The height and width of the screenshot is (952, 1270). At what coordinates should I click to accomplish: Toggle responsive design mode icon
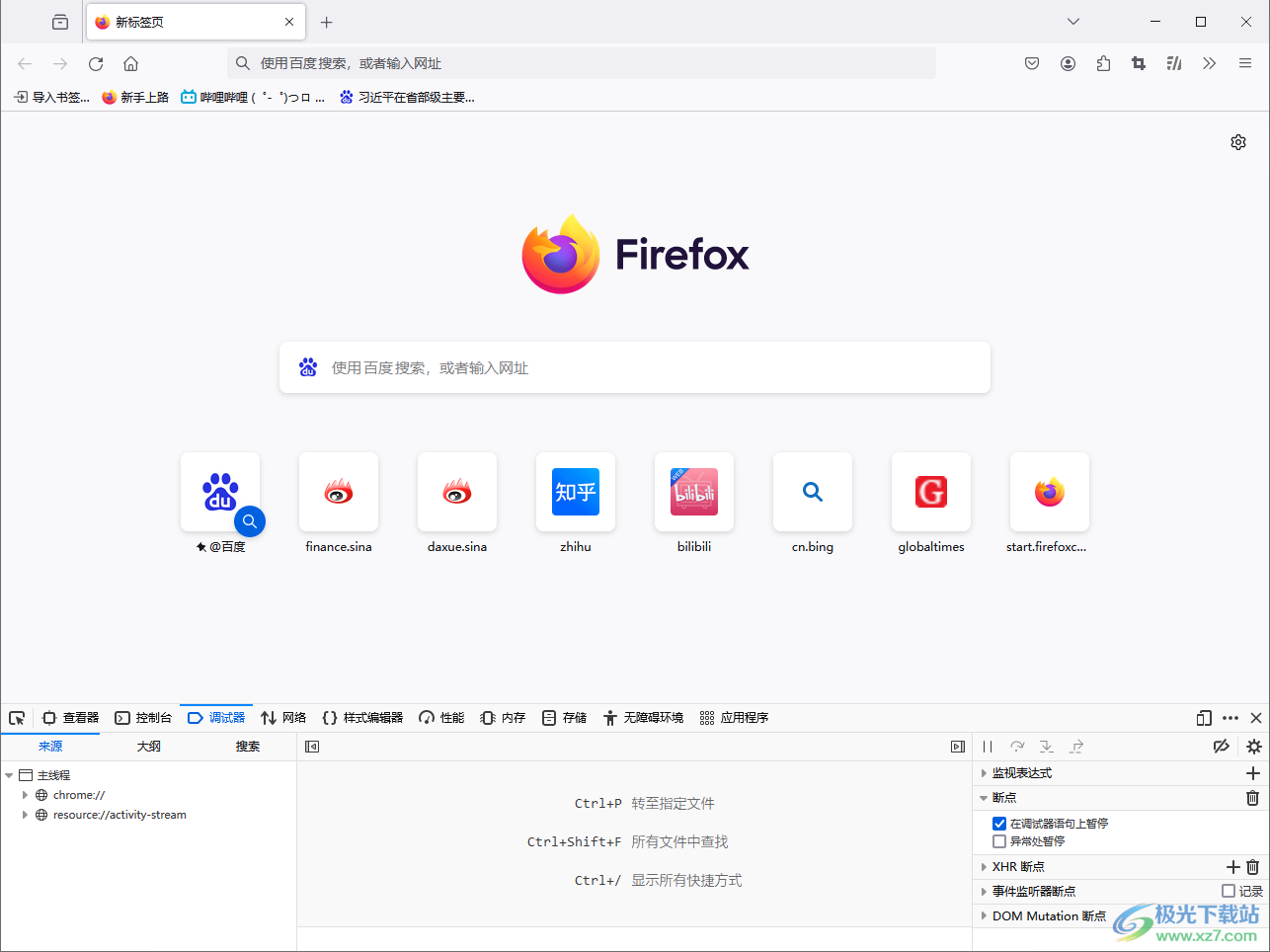pos(1204,718)
